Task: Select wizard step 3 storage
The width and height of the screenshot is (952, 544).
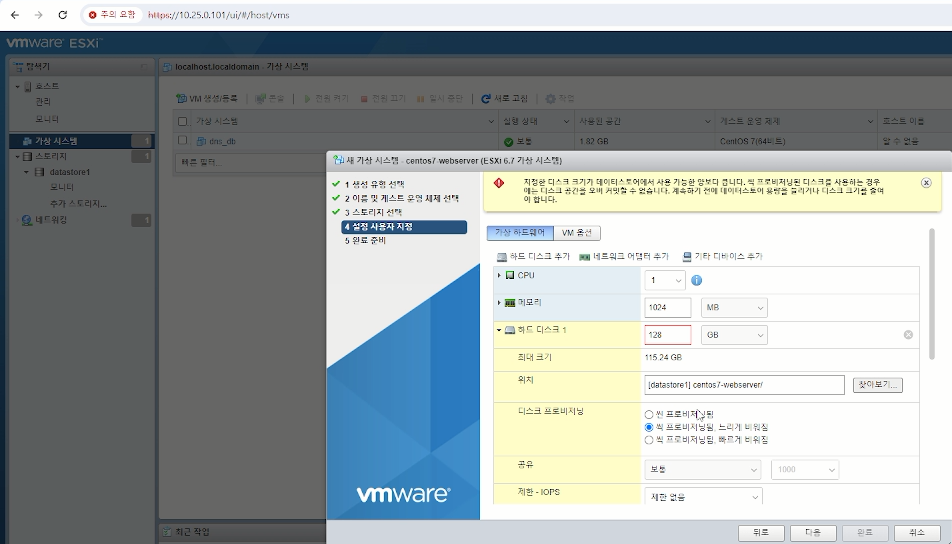Action: [x=373, y=212]
